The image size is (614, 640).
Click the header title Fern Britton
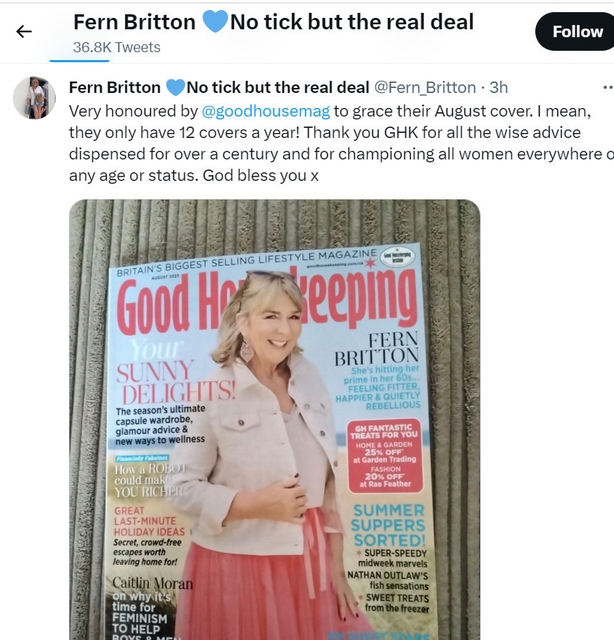pos(134,22)
